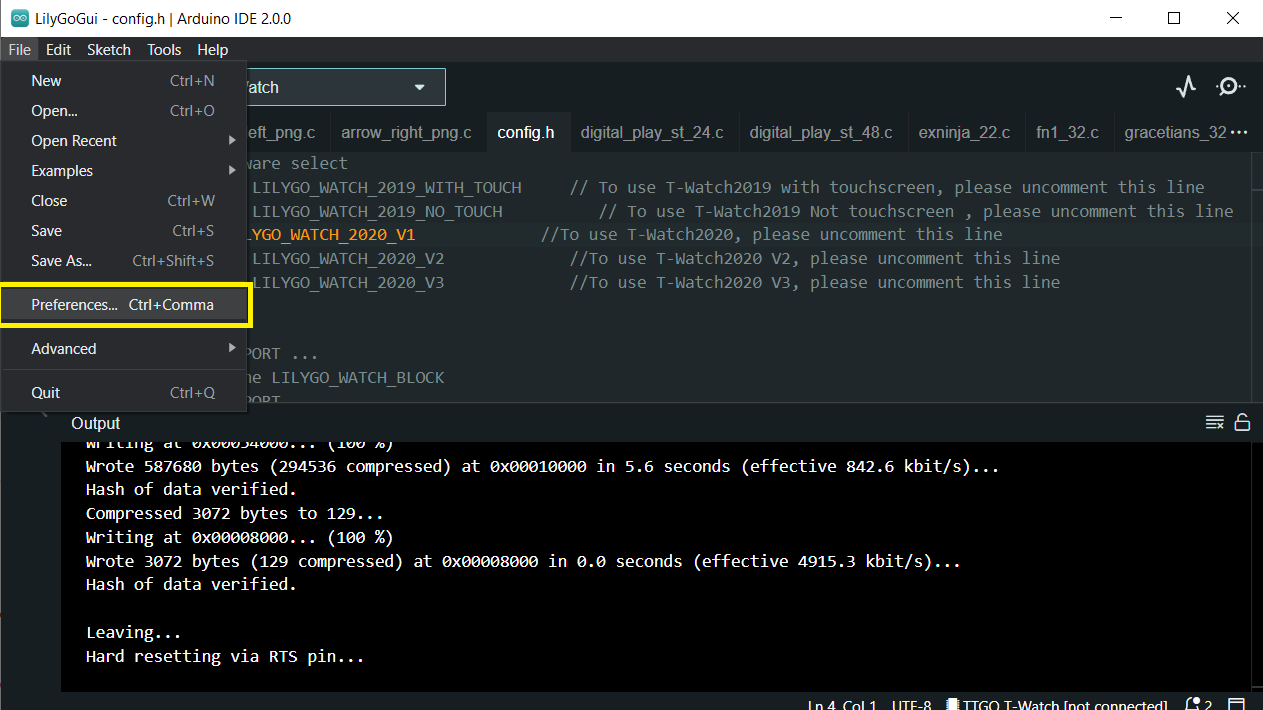Open the Edit menu
1263x710 pixels.
click(58, 50)
